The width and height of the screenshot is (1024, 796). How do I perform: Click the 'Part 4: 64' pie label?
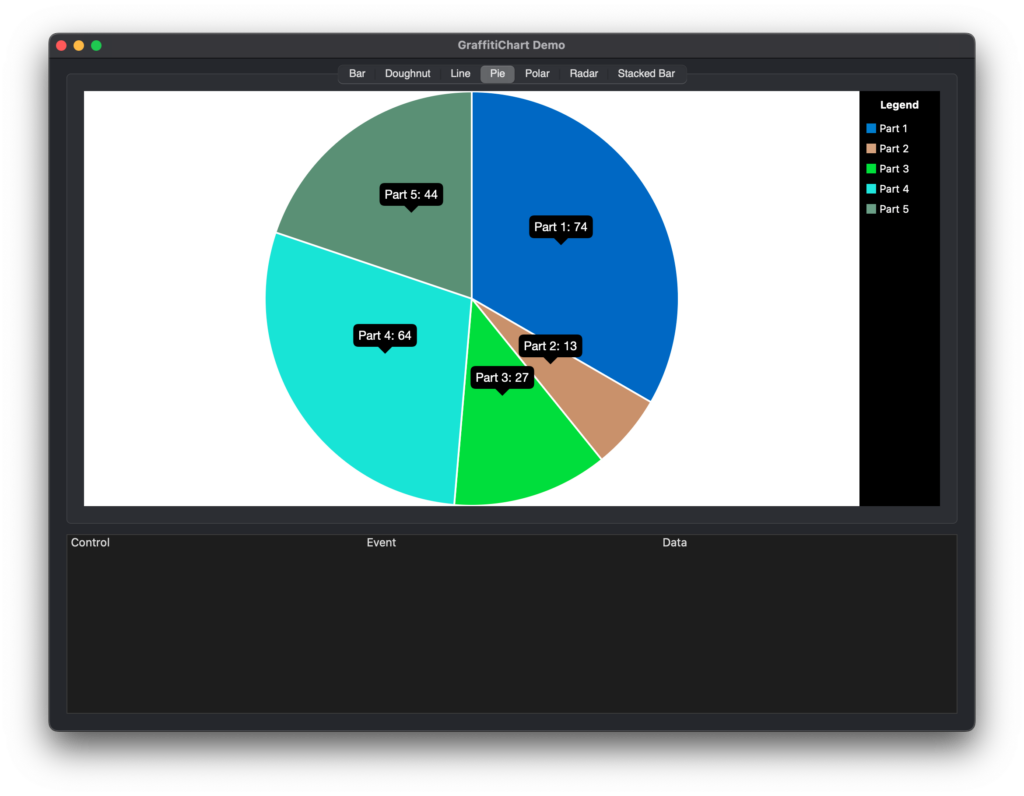click(385, 336)
